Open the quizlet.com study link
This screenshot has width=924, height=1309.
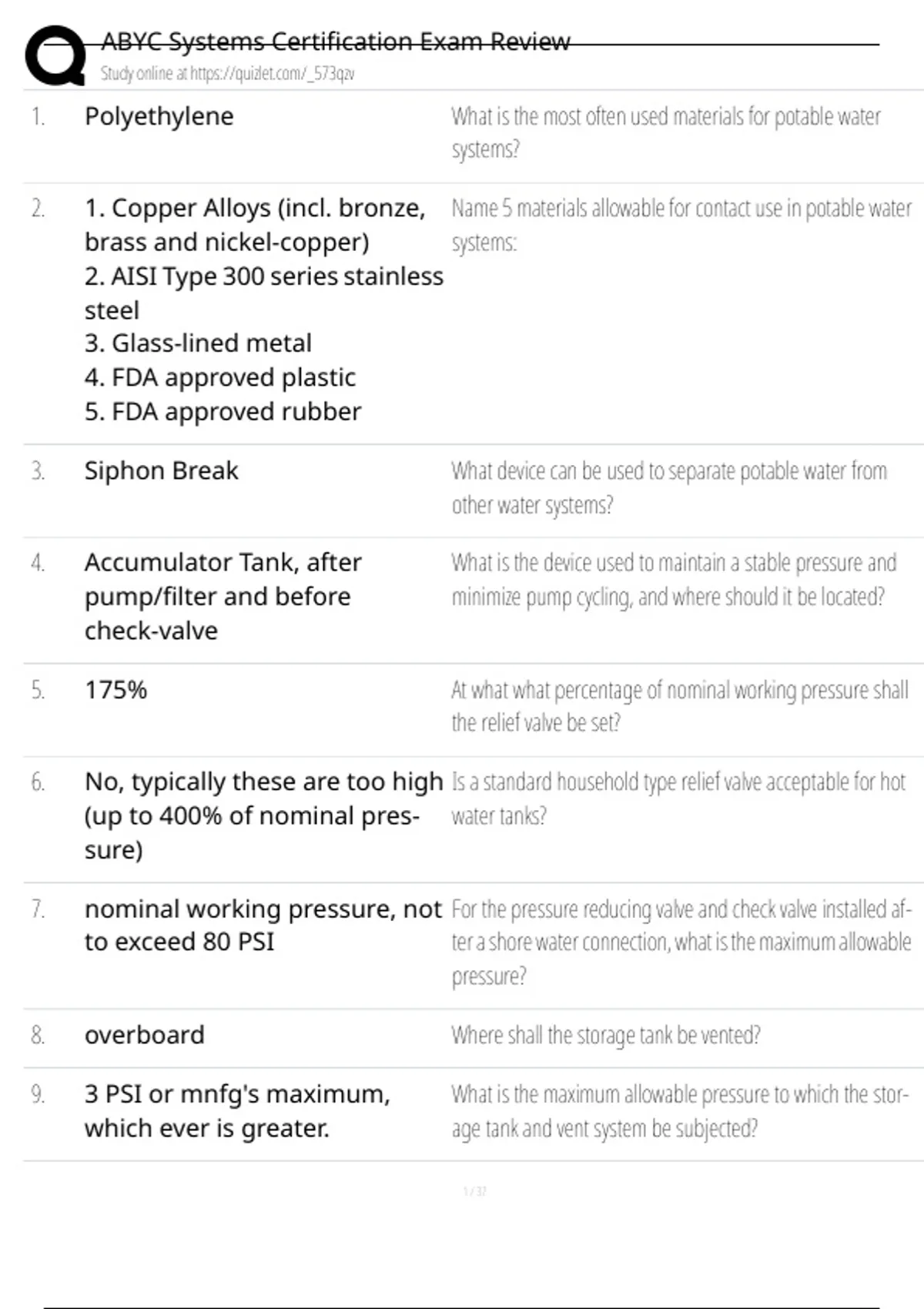(227, 74)
